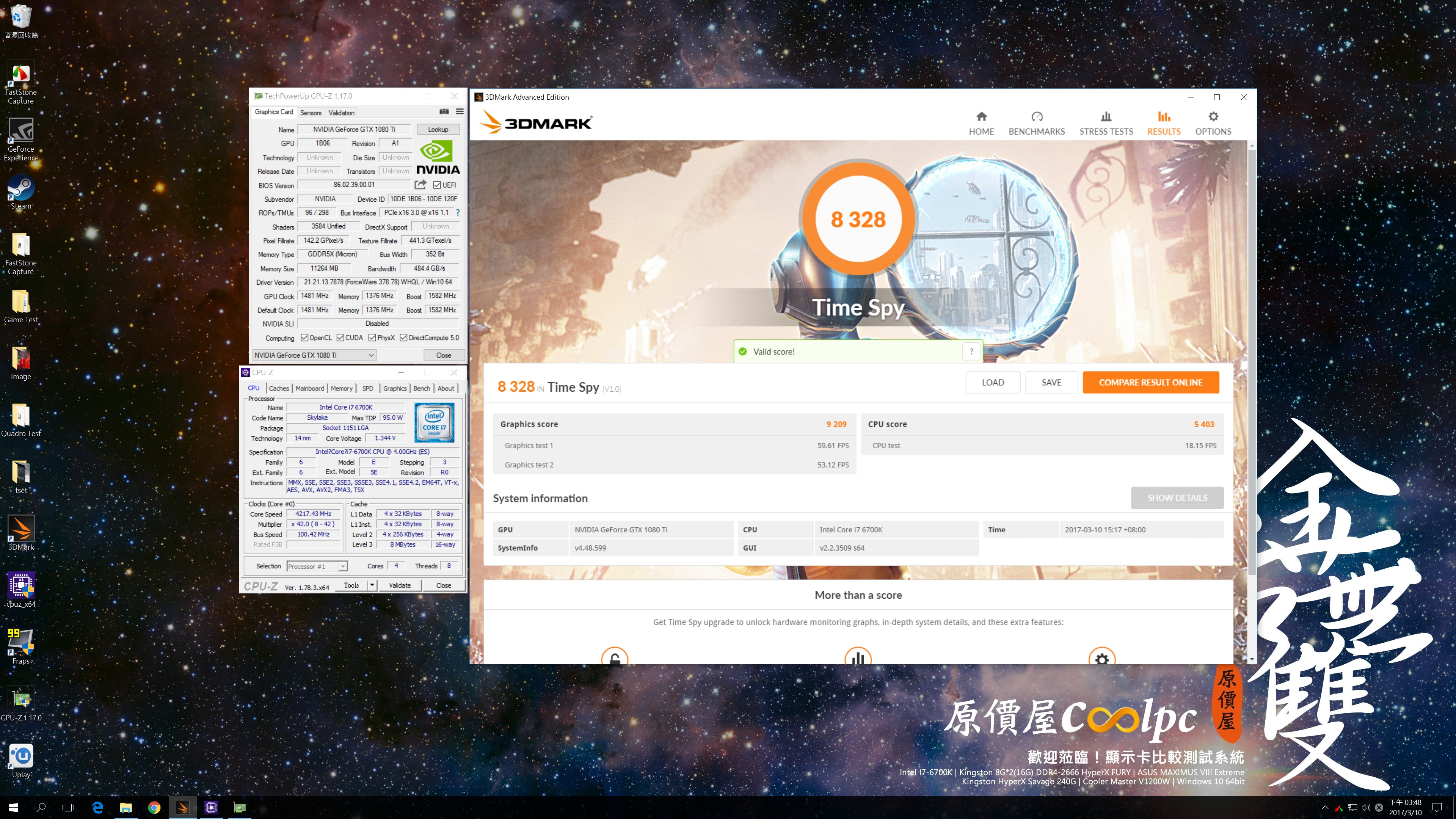Click the taskbar clock showing 03:48
1456x819 pixels.
click(1405, 808)
